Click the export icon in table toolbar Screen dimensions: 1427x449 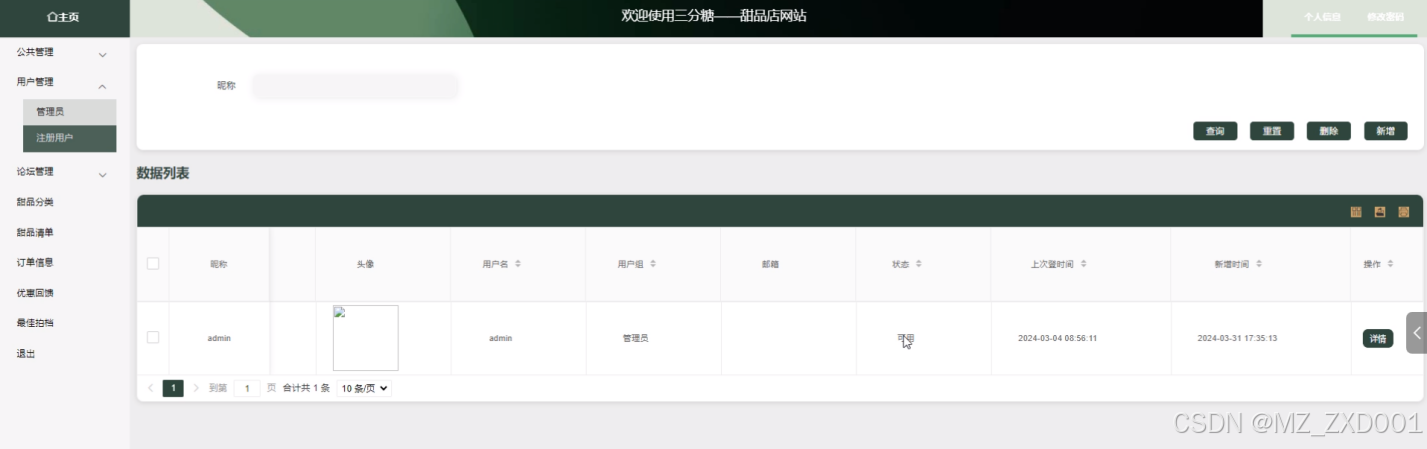coord(1380,212)
